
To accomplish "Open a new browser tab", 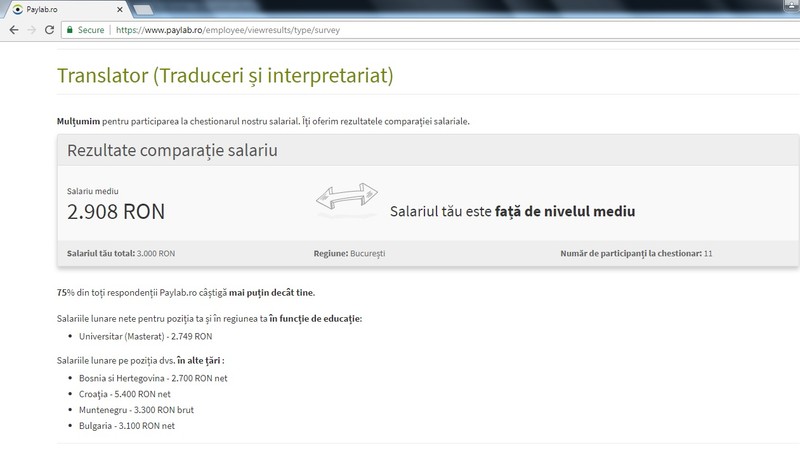I will (x=143, y=10).
